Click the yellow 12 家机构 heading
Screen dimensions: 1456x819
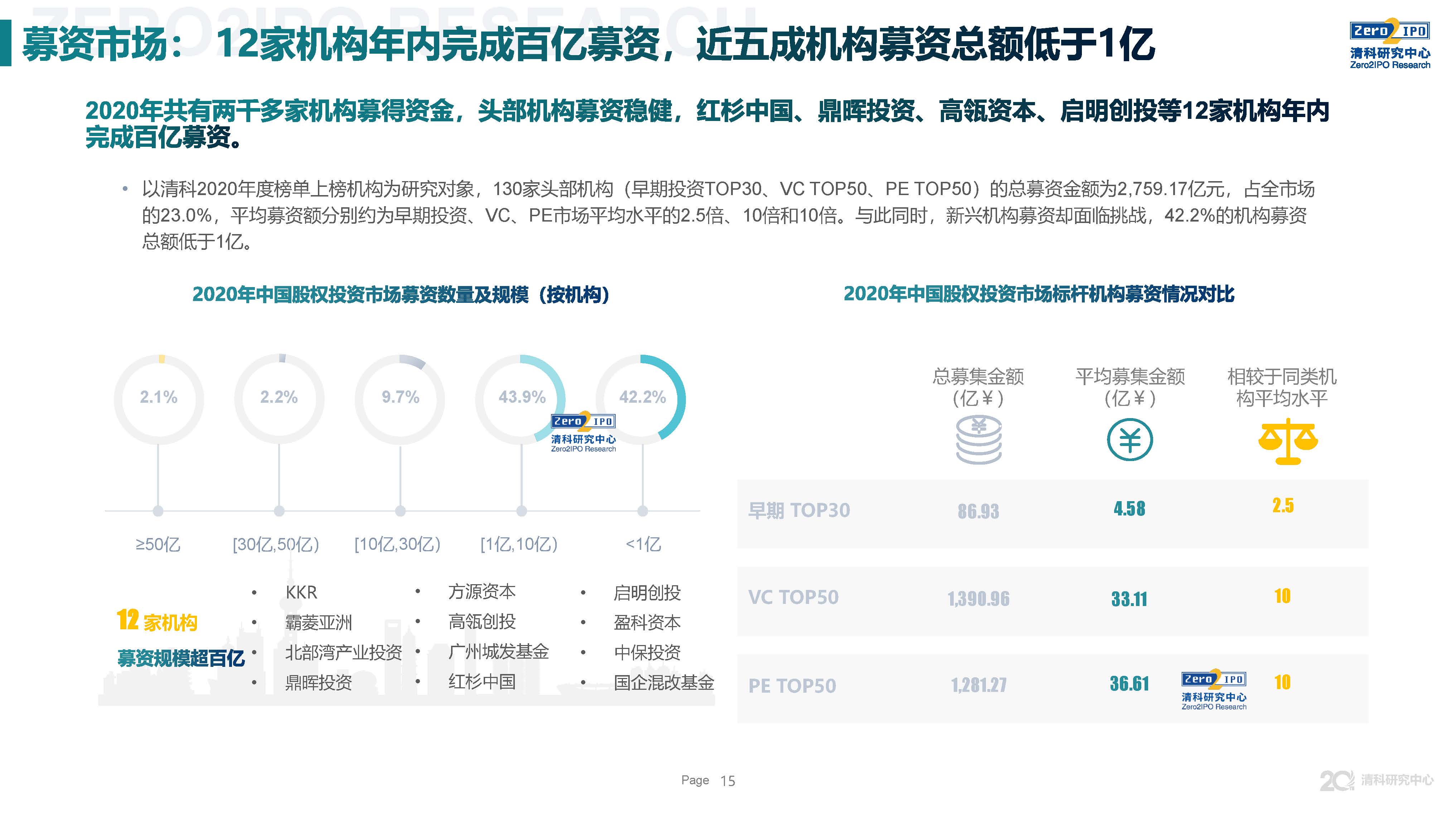tap(157, 621)
